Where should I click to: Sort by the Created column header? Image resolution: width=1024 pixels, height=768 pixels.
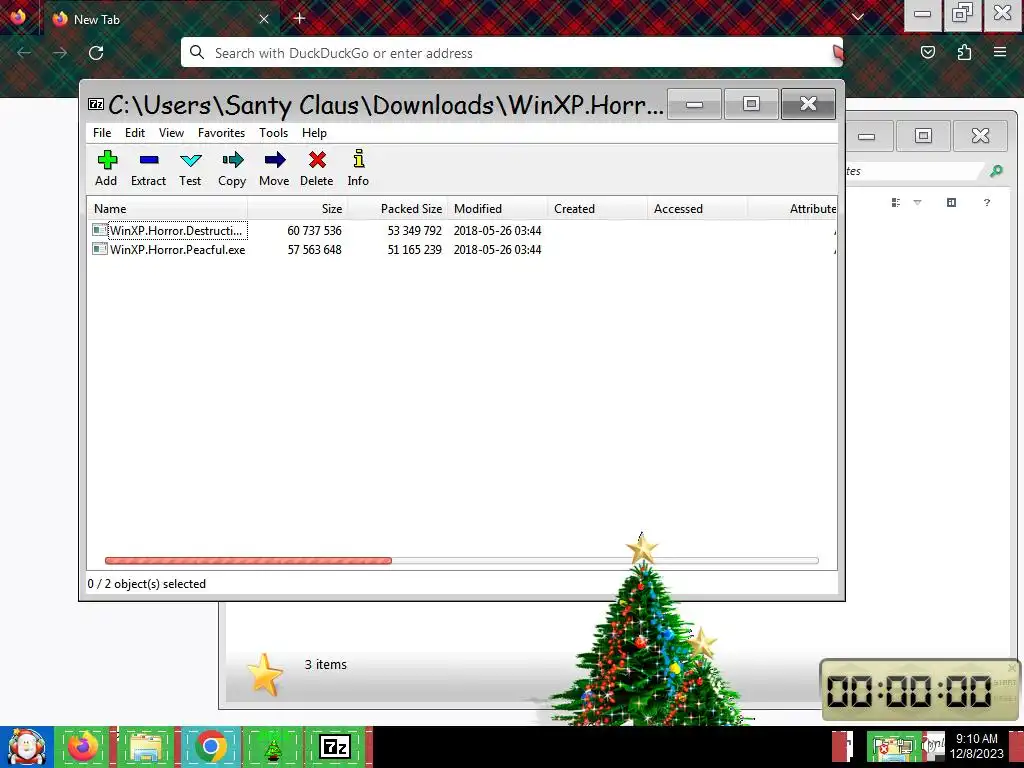click(x=597, y=209)
